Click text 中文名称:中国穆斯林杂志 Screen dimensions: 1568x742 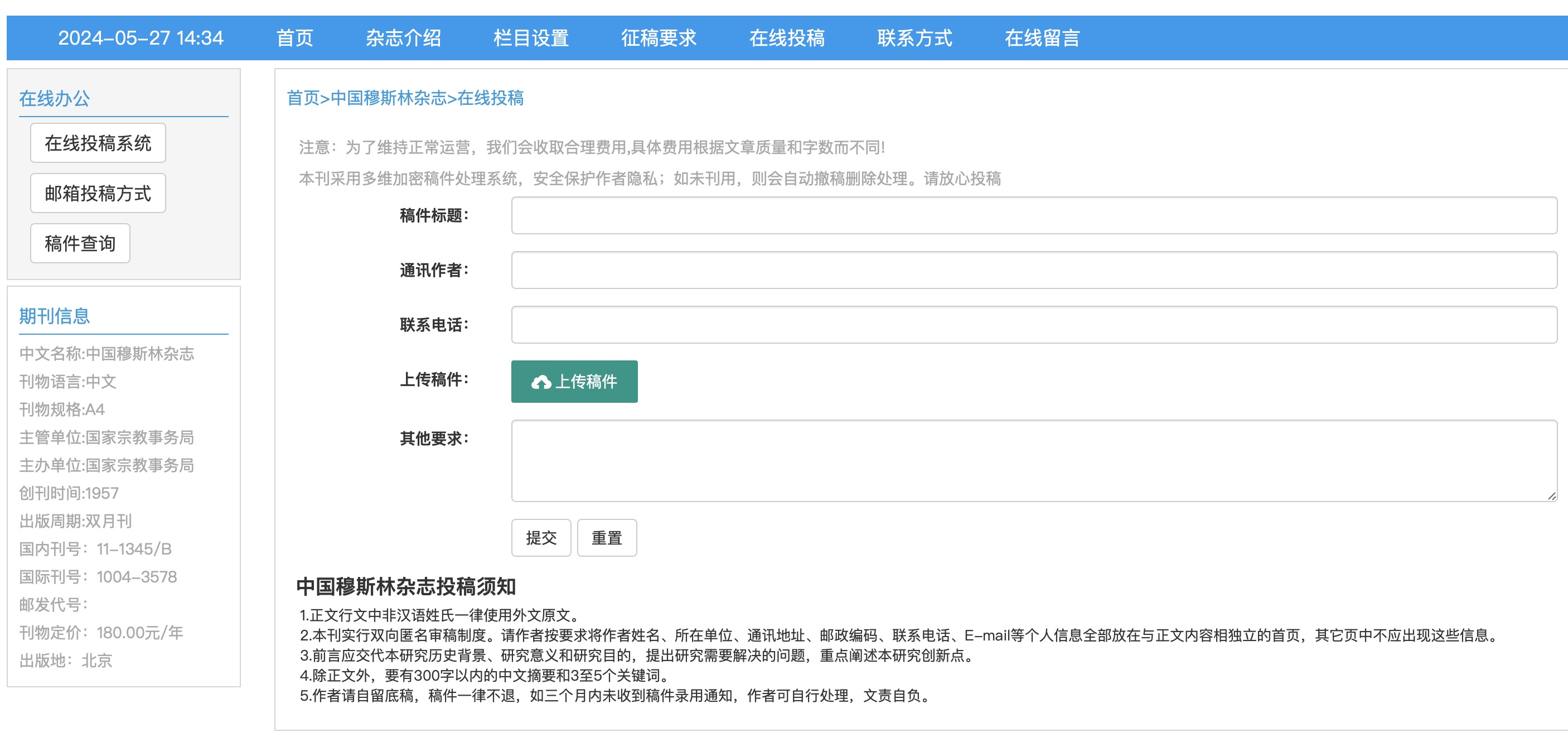tap(107, 353)
